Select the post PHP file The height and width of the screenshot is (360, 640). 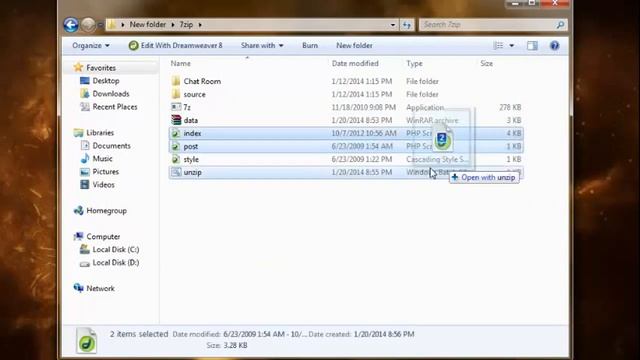[x=346, y=146]
